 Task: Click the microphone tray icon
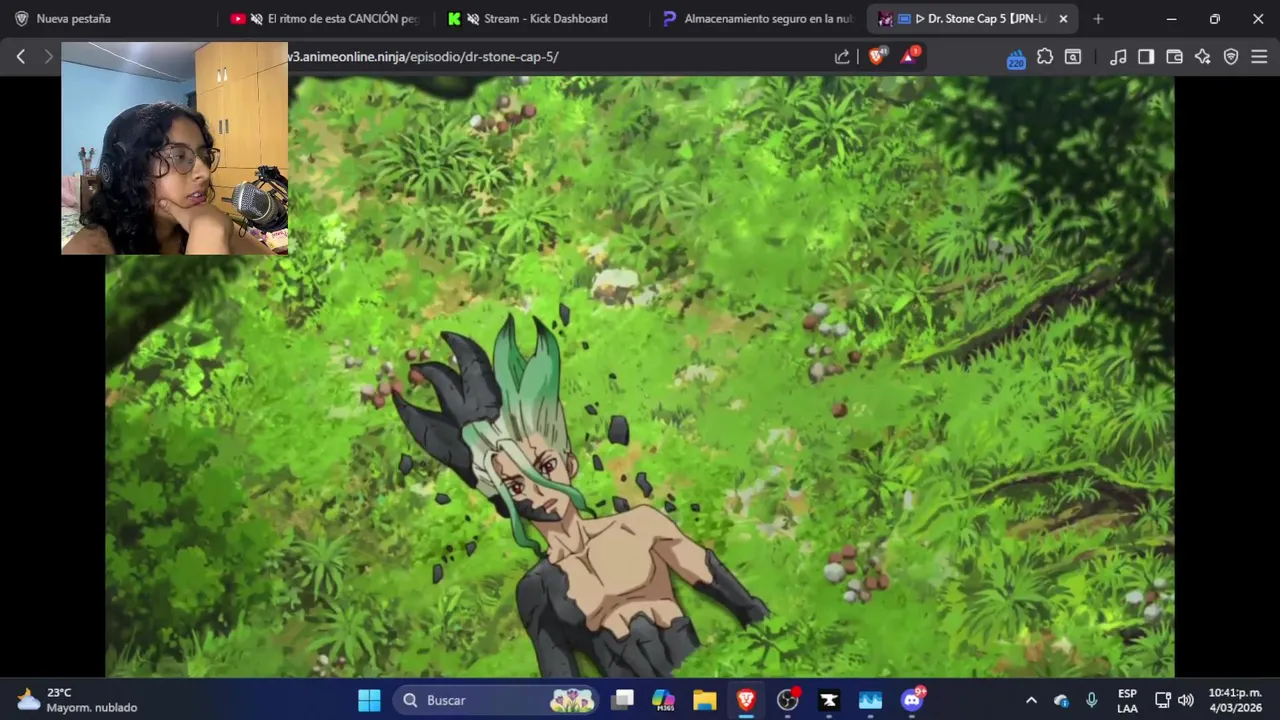click(x=1092, y=700)
